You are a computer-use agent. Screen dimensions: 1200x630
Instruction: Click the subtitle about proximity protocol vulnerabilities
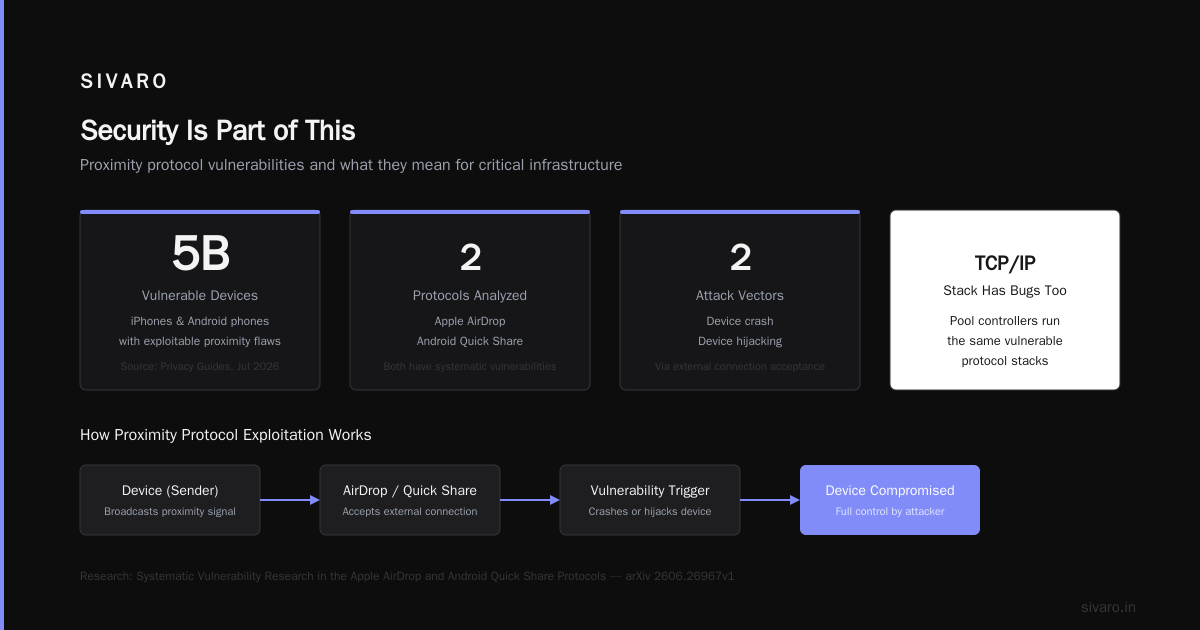click(351, 165)
